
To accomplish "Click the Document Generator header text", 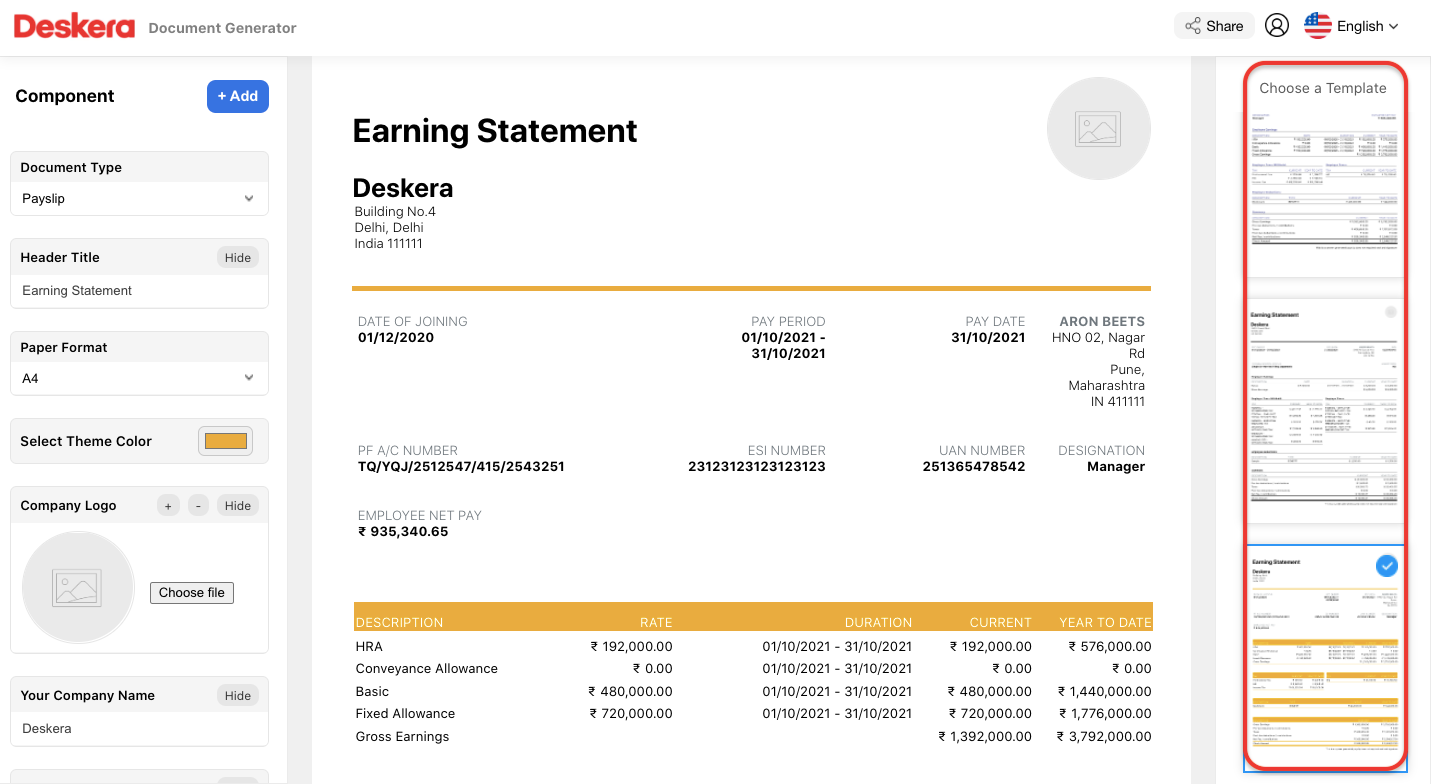I will (222, 28).
